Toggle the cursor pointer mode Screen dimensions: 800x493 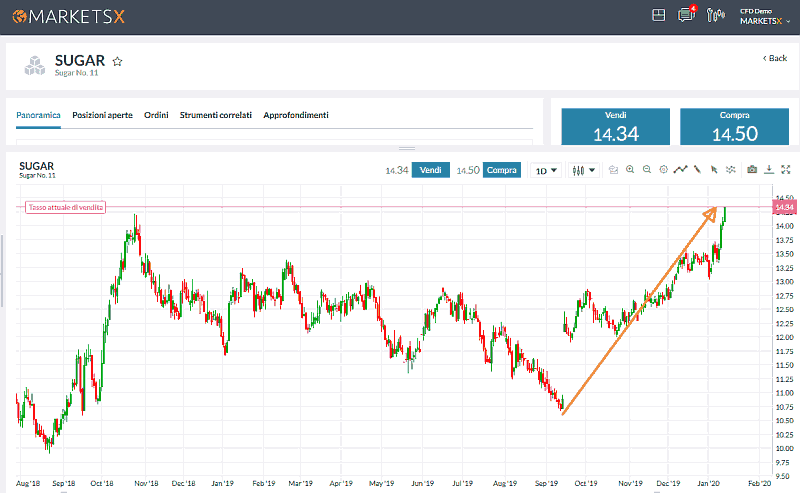(714, 170)
